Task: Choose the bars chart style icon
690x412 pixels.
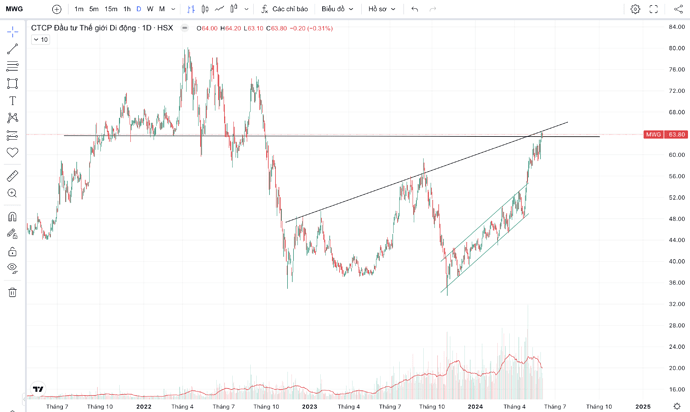Action: tap(191, 9)
